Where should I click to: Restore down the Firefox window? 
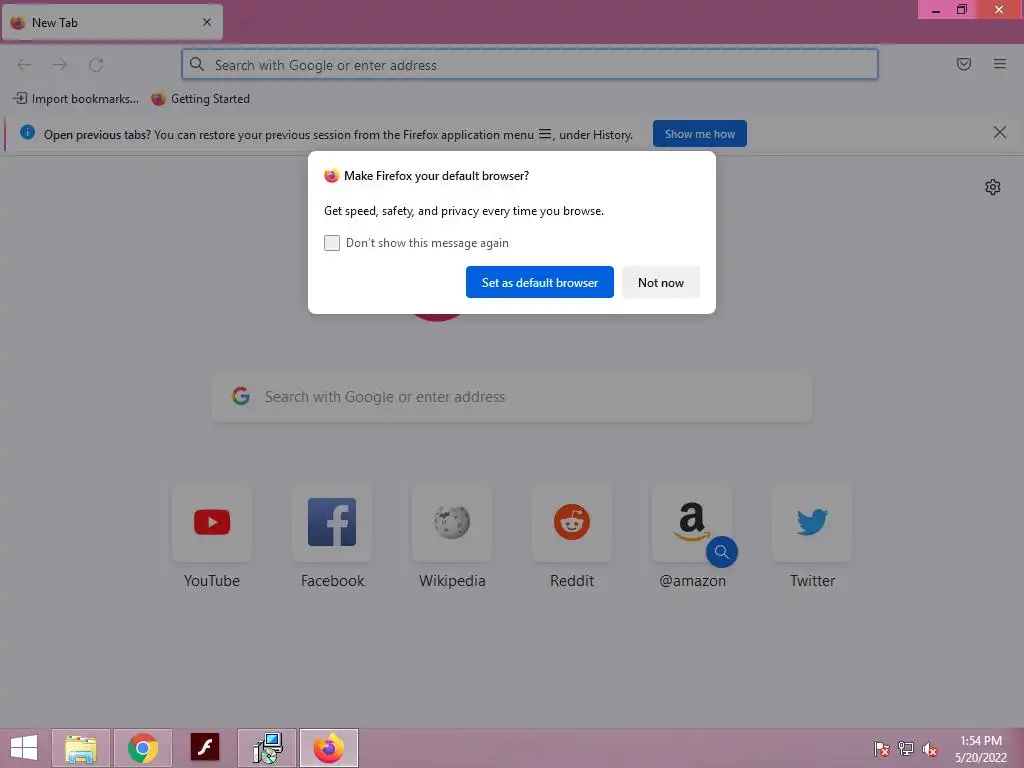click(962, 10)
